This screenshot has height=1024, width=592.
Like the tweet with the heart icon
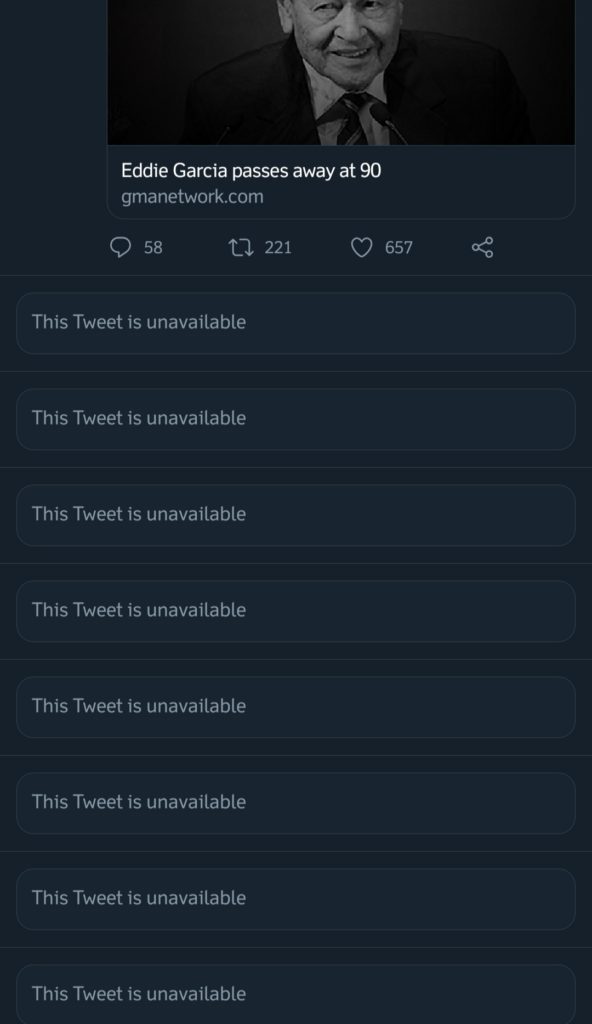(x=361, y=248)
